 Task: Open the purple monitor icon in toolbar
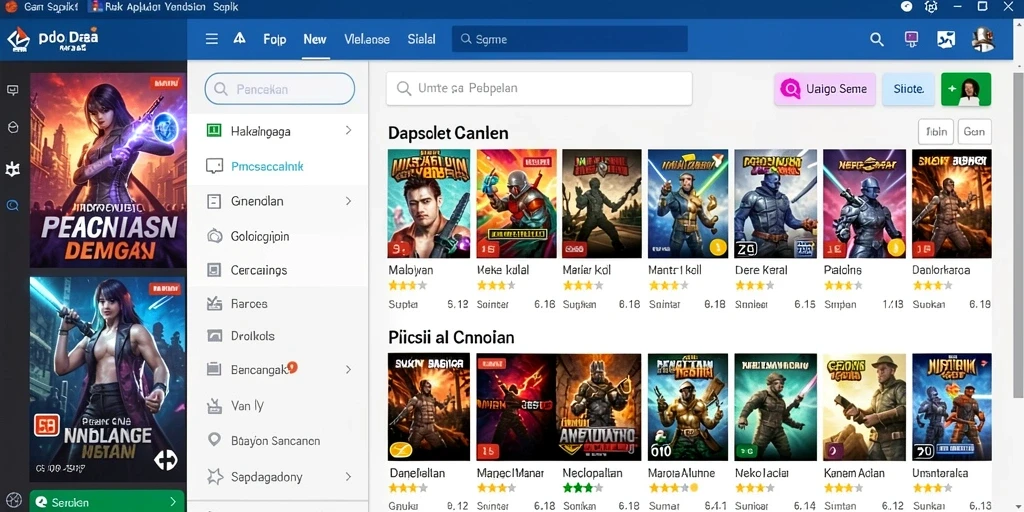[912, 39]
